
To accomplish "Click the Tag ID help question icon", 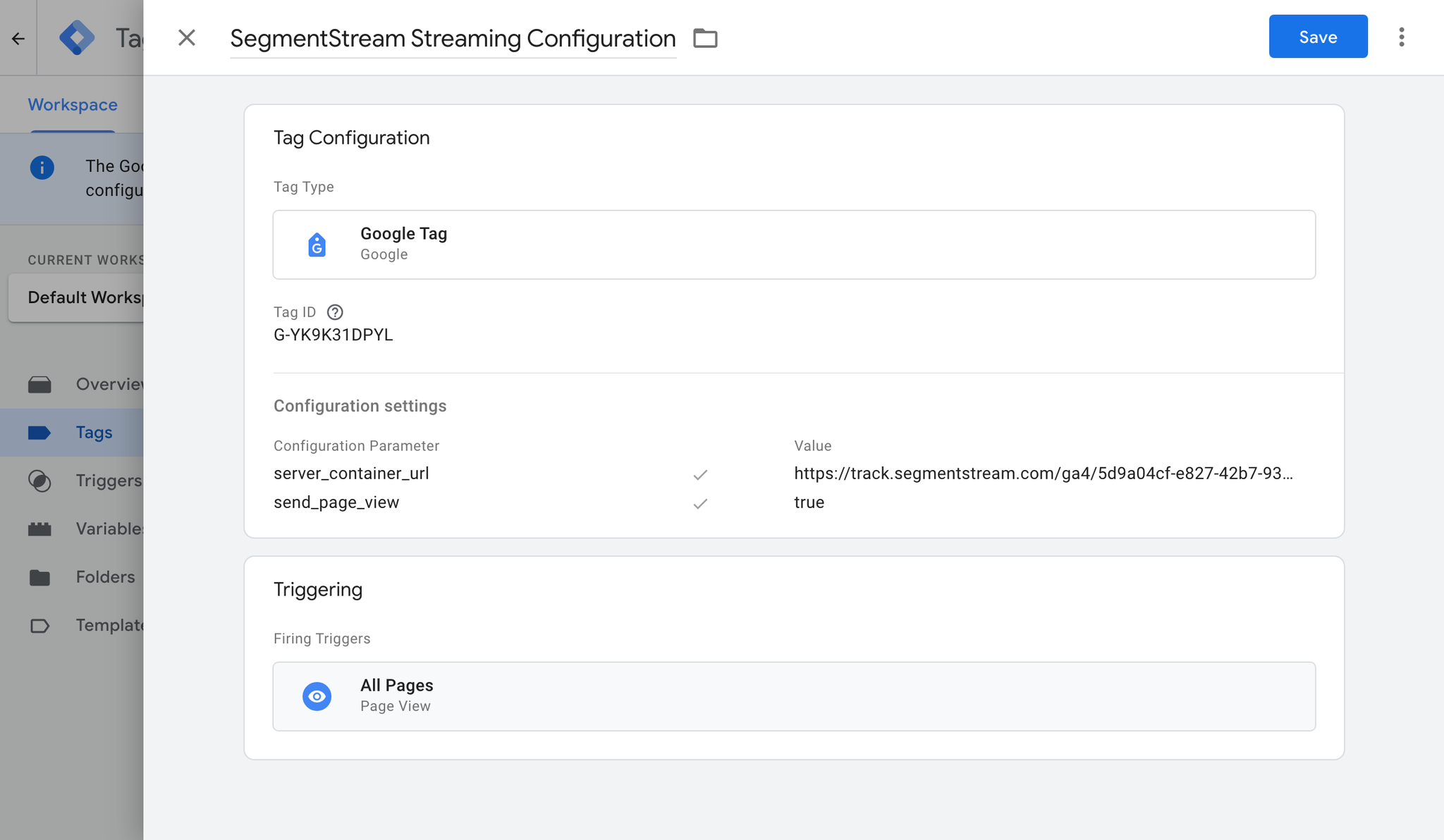I will point(335,312).
